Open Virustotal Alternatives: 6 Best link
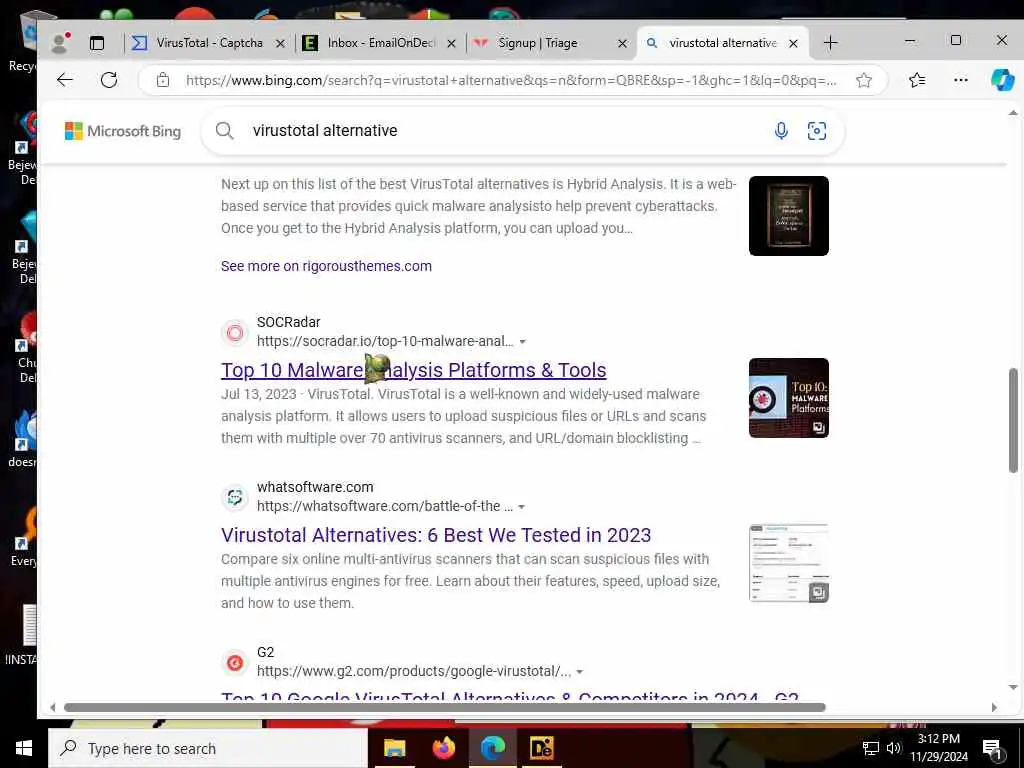Viewport: 1024px width, 768px height. pos(436,536)
